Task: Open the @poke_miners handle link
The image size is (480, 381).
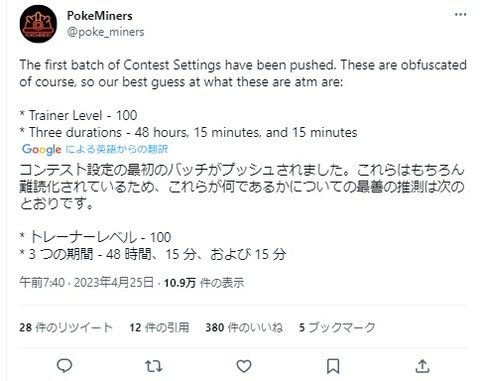Action: (x=106, y=32)
